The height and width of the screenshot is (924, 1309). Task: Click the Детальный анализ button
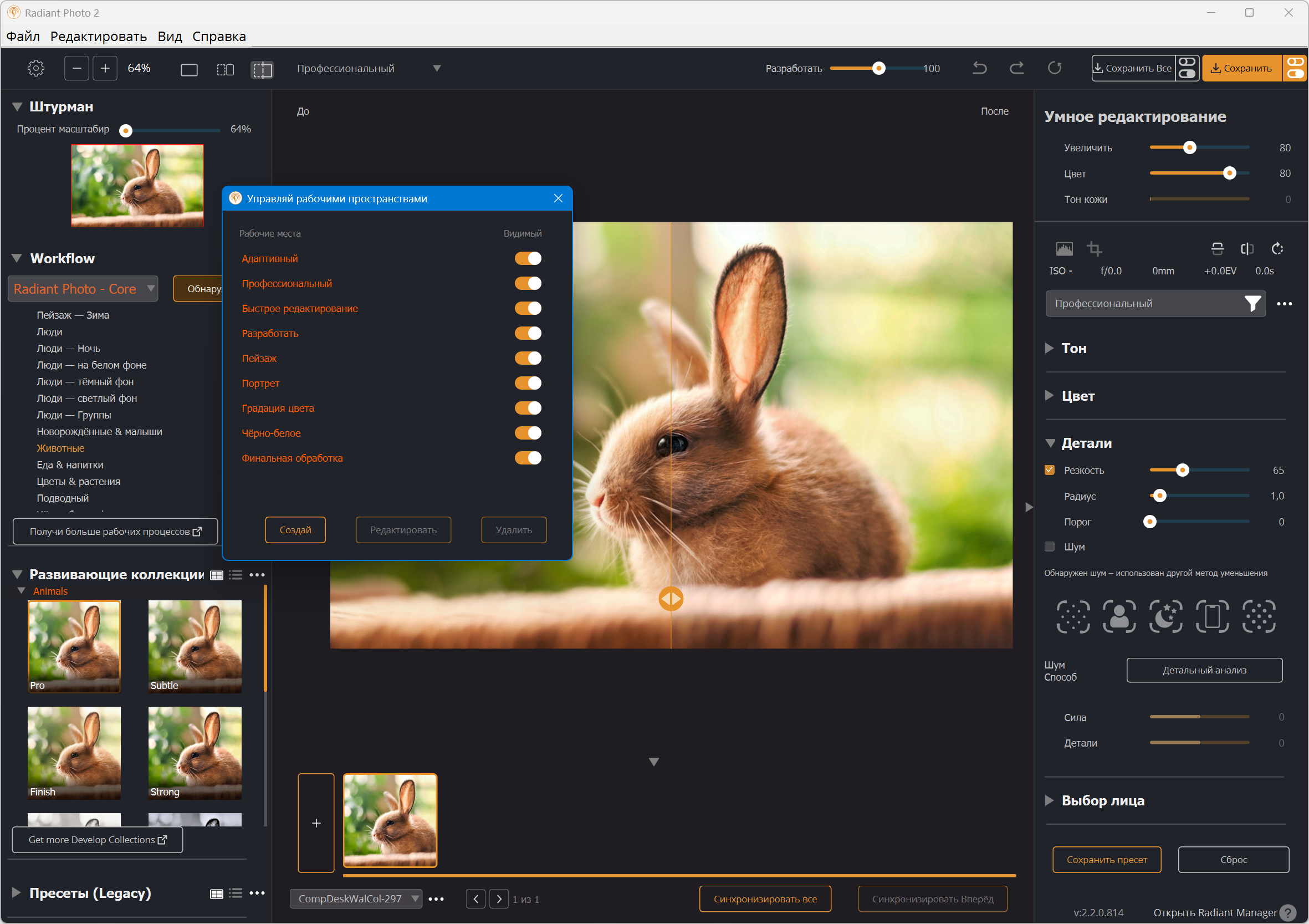1204,670
